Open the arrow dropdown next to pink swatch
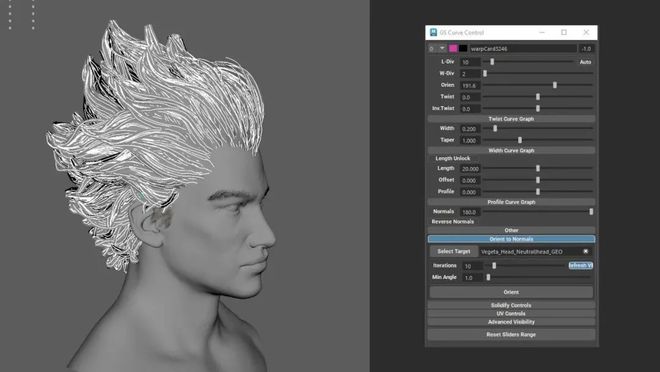This screenshot has width=660, height=372. click(x=442, y=48)
